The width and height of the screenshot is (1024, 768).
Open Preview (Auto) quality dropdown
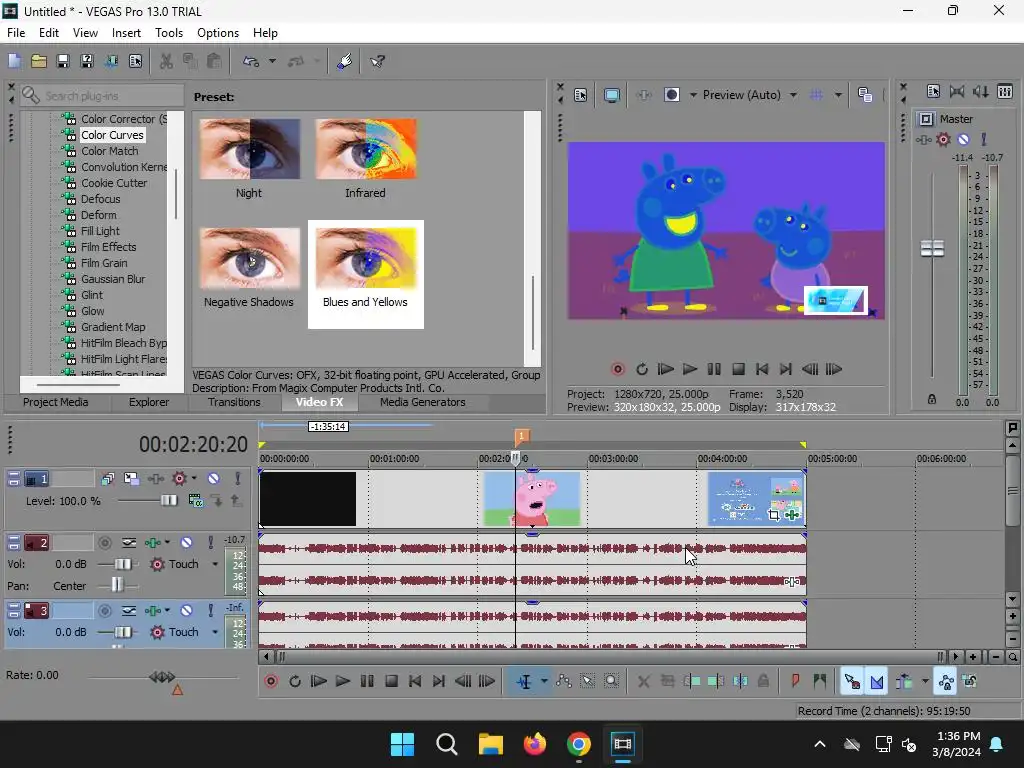pyautogui.click(x=793, y=95)
